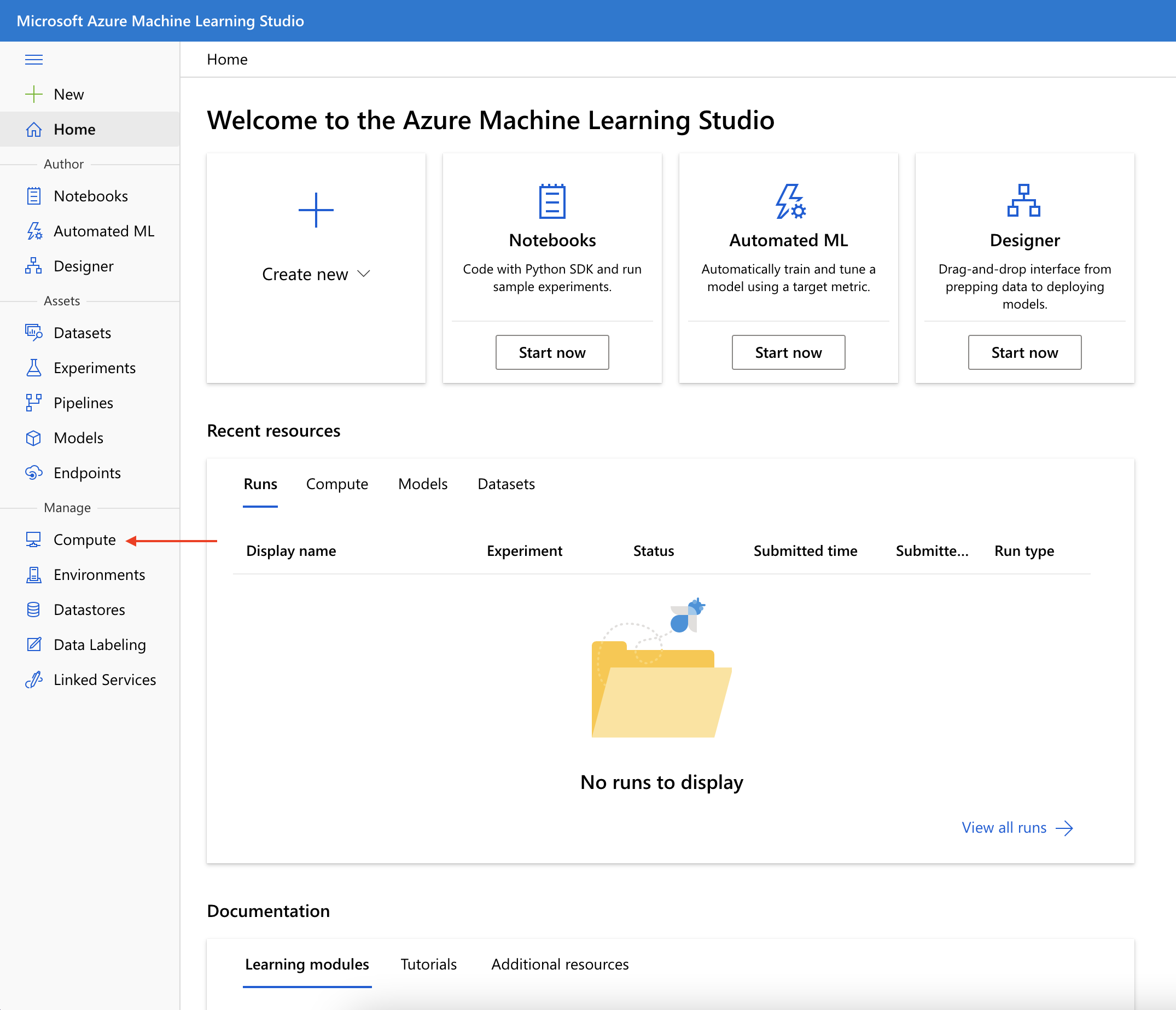Click the Home breadcrumb at top
The image size is (1176, 1010).
tap(227, 60)
